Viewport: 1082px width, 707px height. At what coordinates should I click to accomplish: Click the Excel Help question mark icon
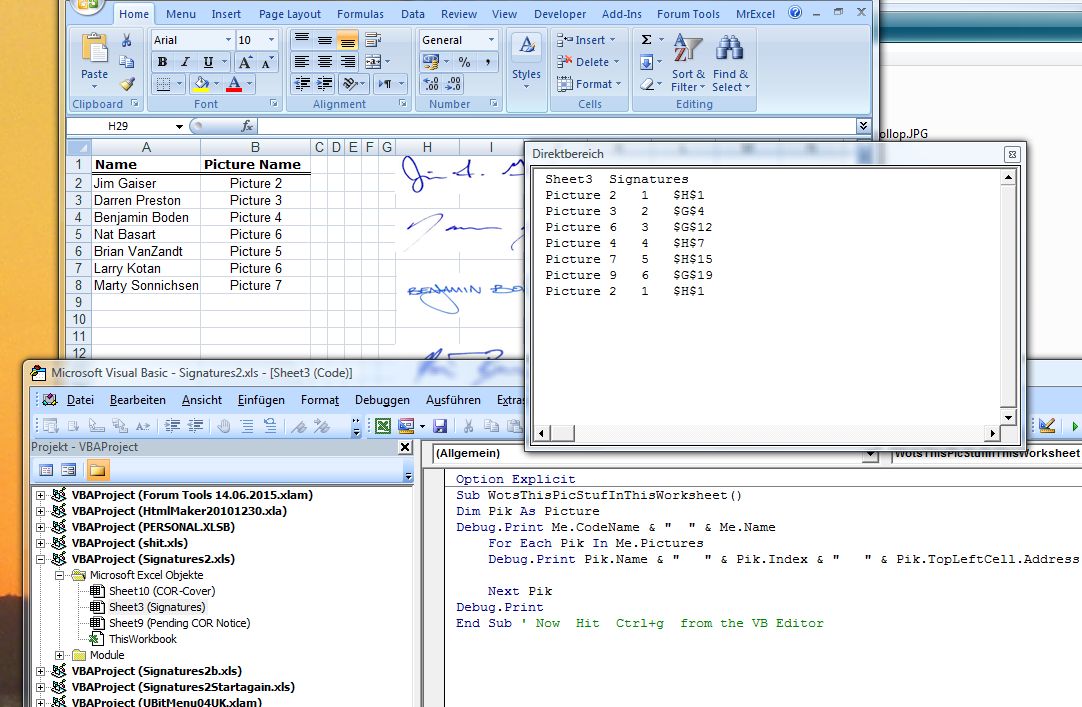coord(795,12)
